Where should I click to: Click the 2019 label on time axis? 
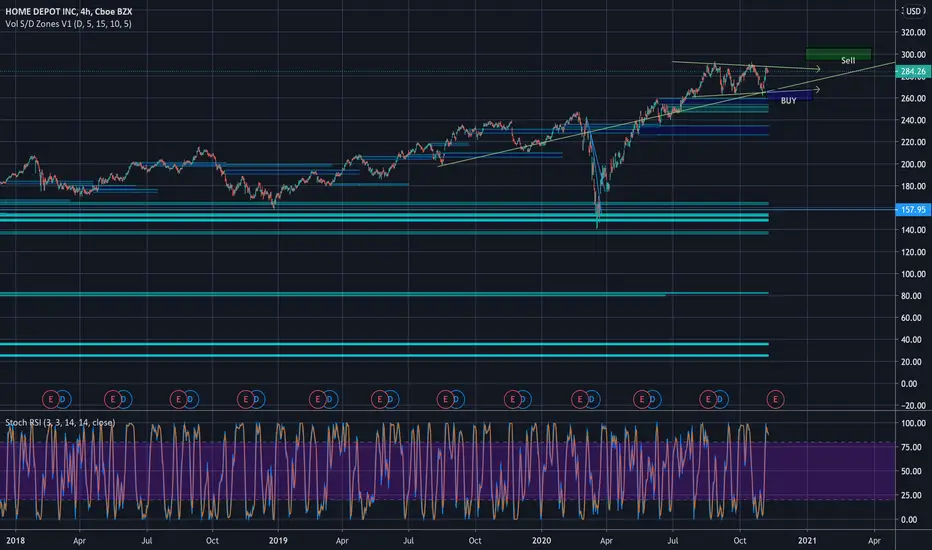[278, 540]
